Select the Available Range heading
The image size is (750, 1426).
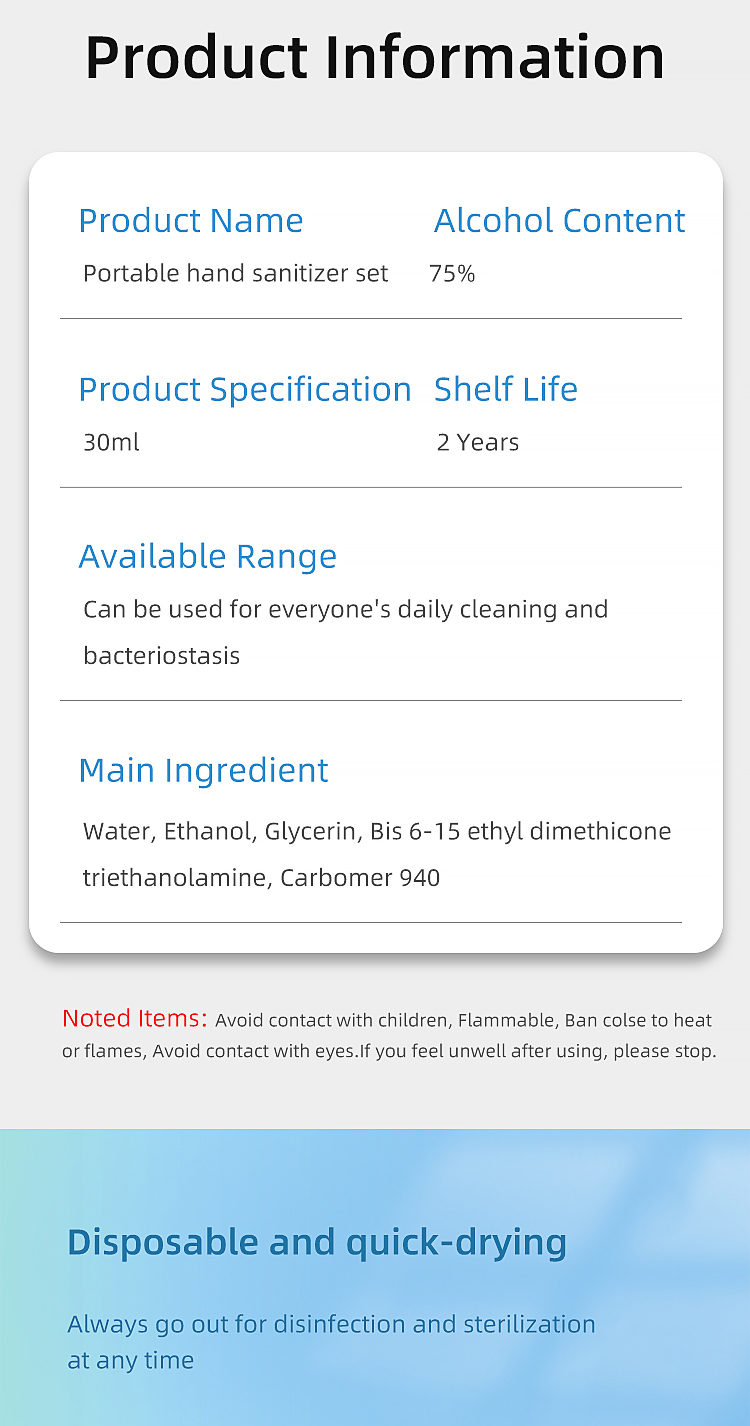point(208,556)
